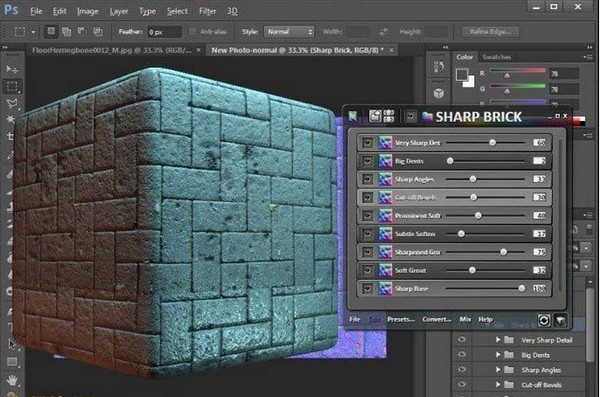Expand the toolbox with double-arrow icon
The image size is (600, 397).
(x=5, y=47)
